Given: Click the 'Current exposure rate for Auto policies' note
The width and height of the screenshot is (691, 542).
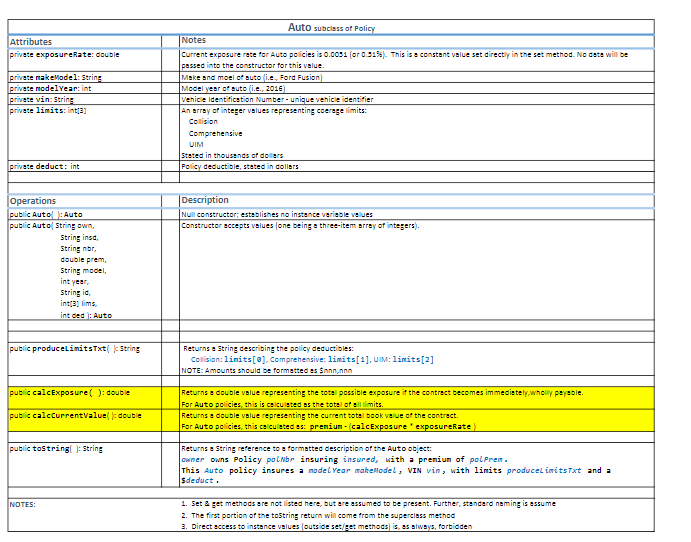Looking at the screenshot, I should (x=405, y=60).
